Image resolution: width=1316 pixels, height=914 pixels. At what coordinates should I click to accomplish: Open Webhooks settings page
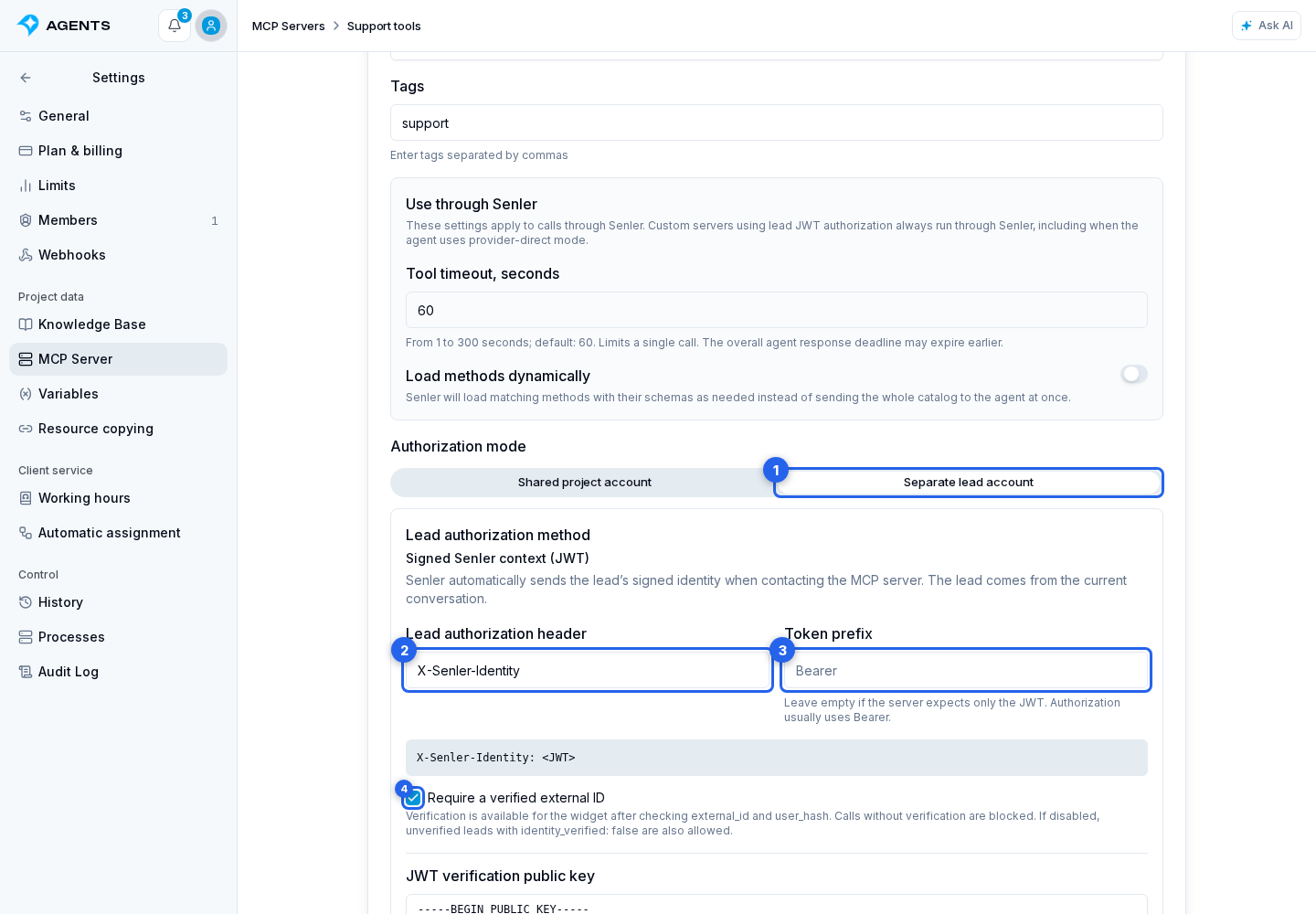pos(119,255)
